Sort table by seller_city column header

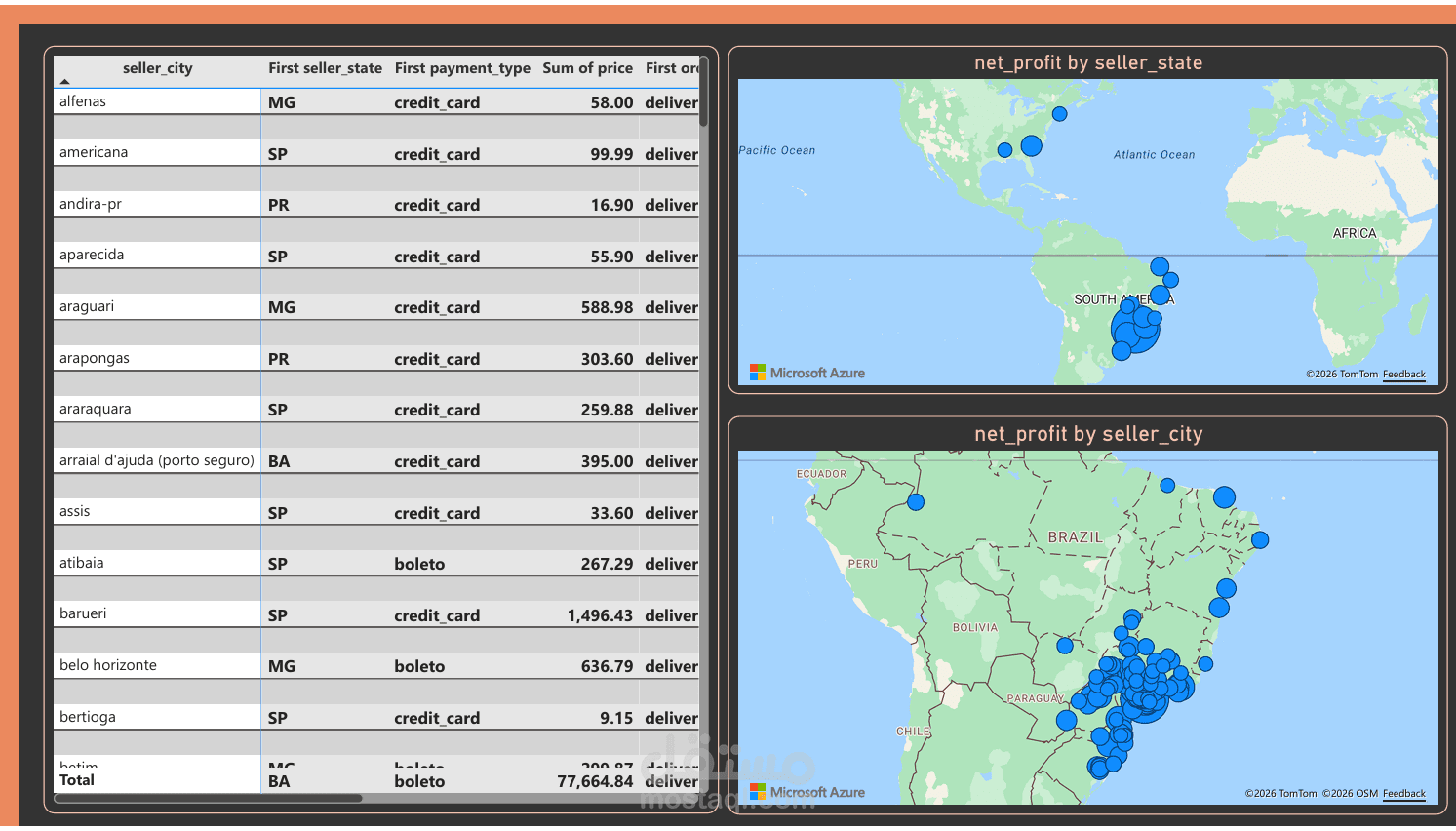point(158,68)
